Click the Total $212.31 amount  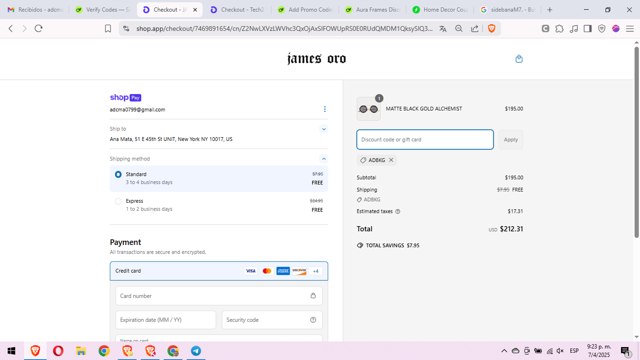pos(511,229)
